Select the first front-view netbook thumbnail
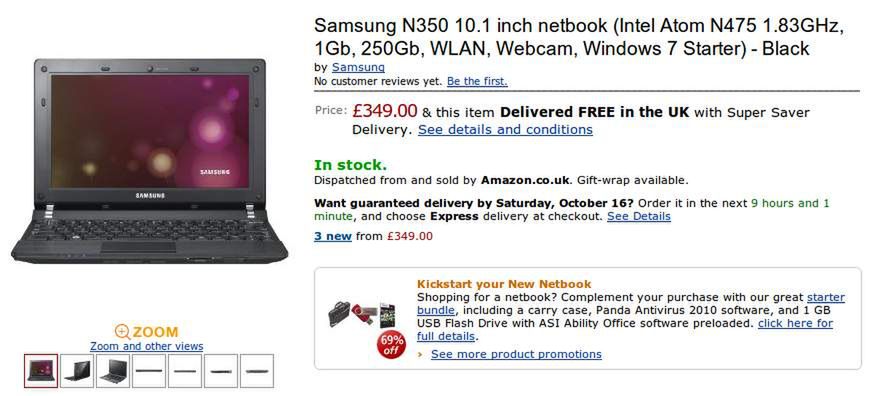Viewport: 869px width, 396px height. coord(40,371)
